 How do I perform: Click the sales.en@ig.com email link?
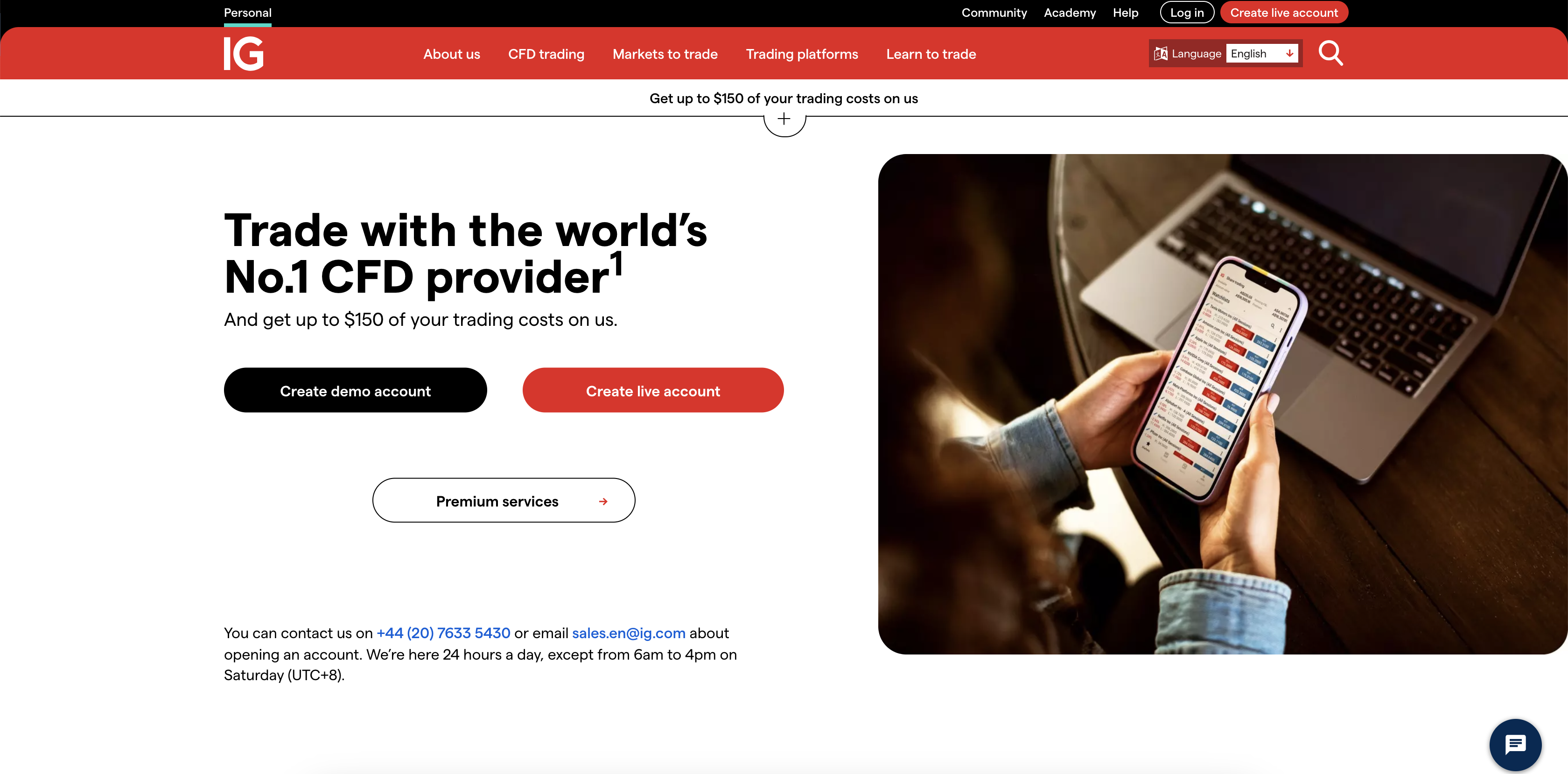628,633
